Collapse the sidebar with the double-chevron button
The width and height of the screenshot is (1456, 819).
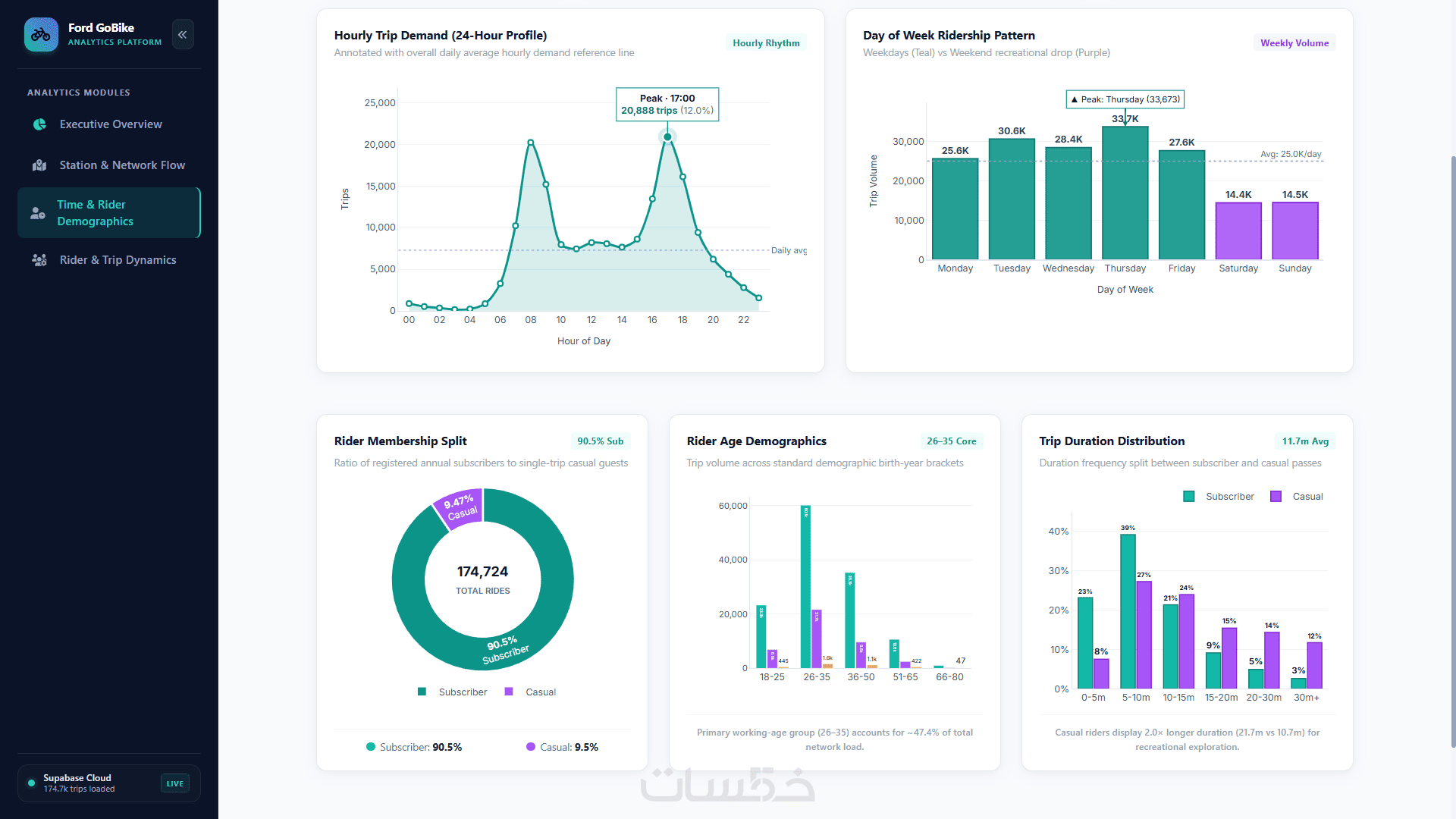tap(183, 35)
